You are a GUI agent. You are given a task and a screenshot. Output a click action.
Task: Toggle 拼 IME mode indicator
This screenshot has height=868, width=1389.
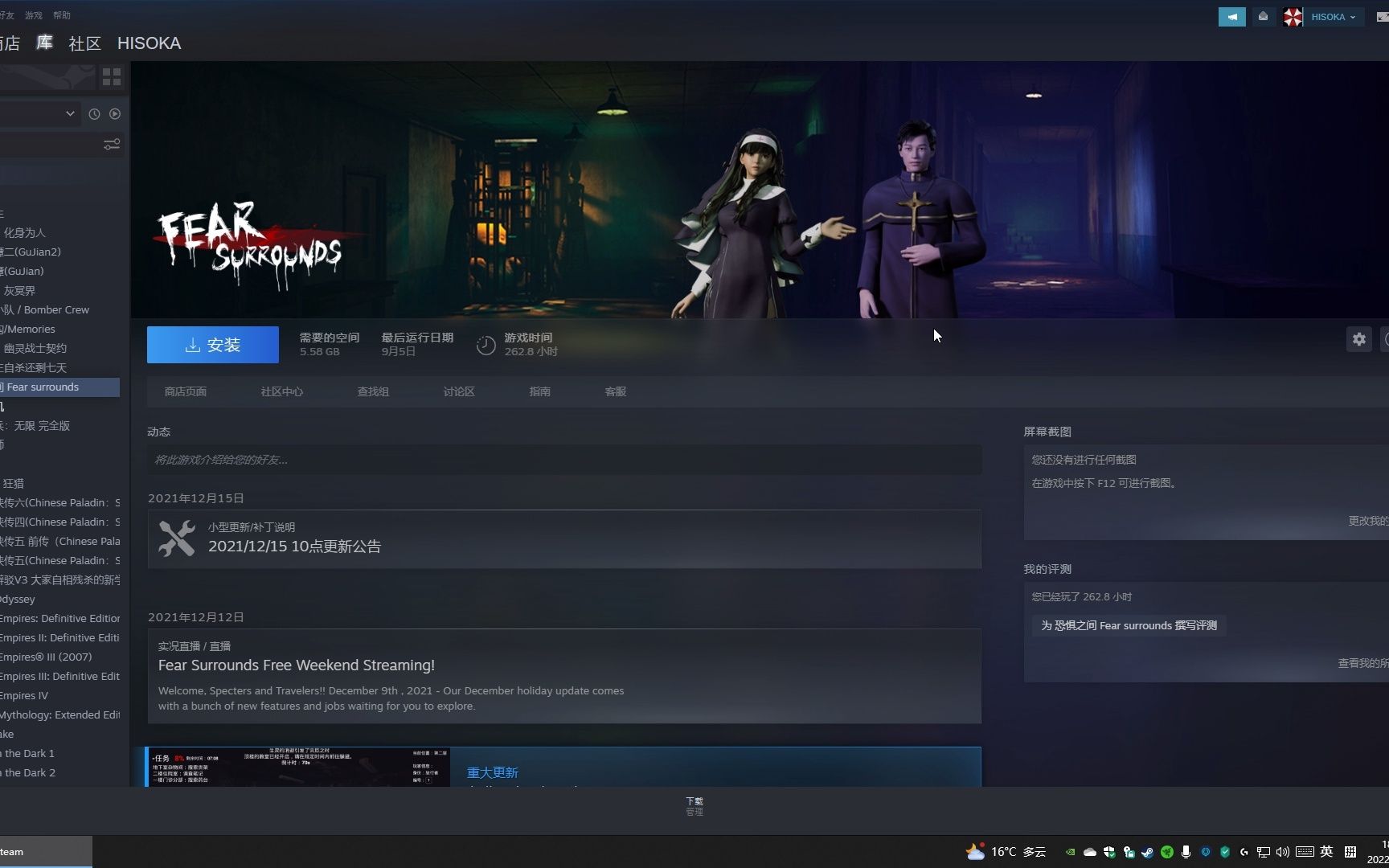click(1350, 852)
